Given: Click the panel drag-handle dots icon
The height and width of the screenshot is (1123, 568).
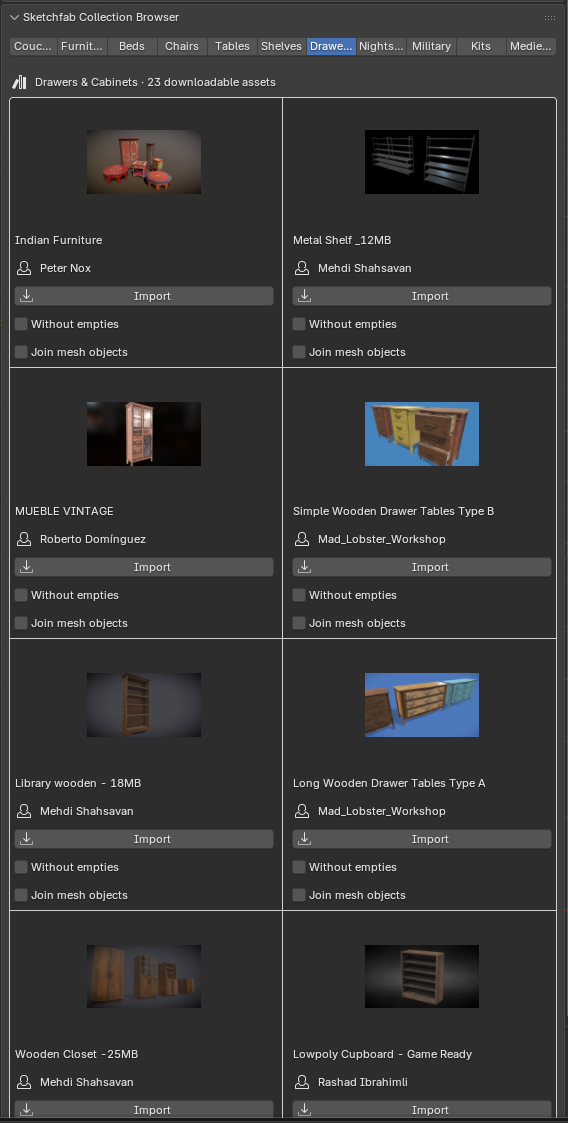Looking at the screenshot, I should pyautogui.click(x=549, y=17).
